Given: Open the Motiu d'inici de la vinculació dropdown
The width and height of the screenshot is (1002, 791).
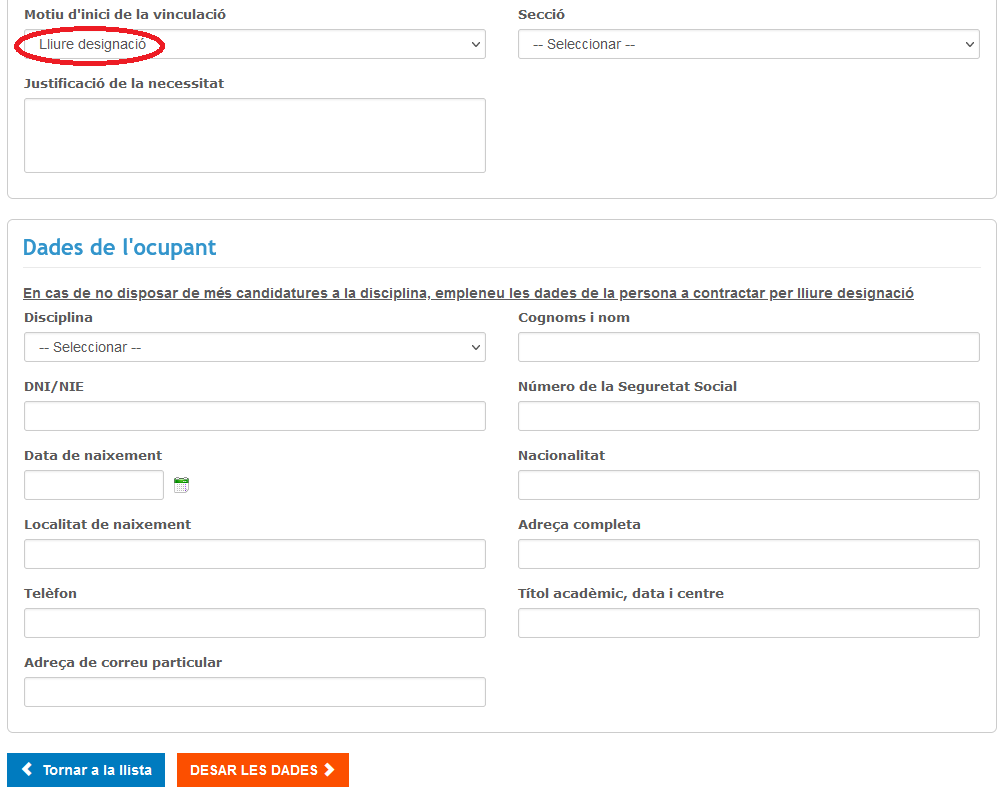Looking at the screenshot, I should tap(254, 44).
